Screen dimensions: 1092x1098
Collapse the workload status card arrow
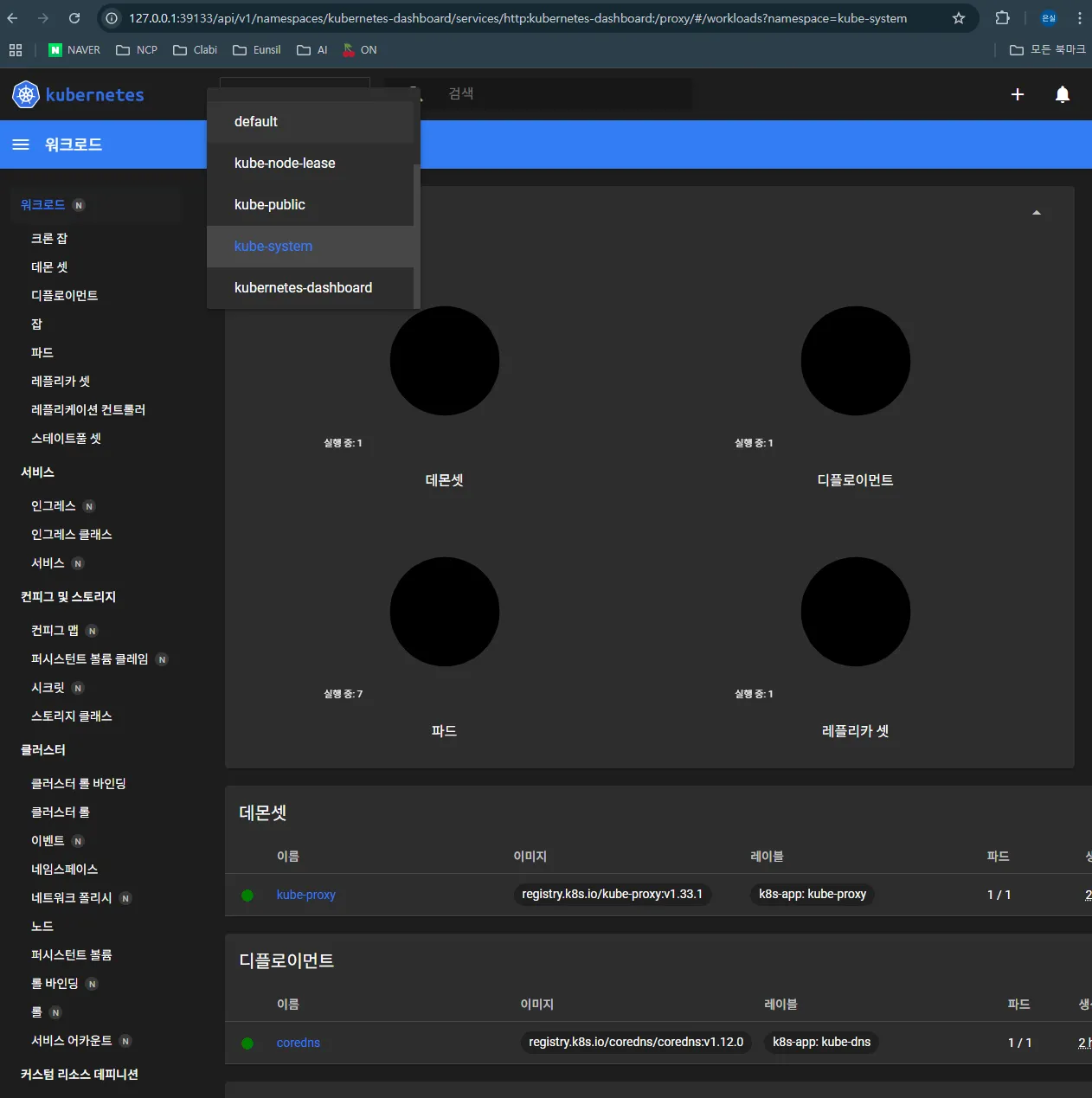[x=1037, y=213]
